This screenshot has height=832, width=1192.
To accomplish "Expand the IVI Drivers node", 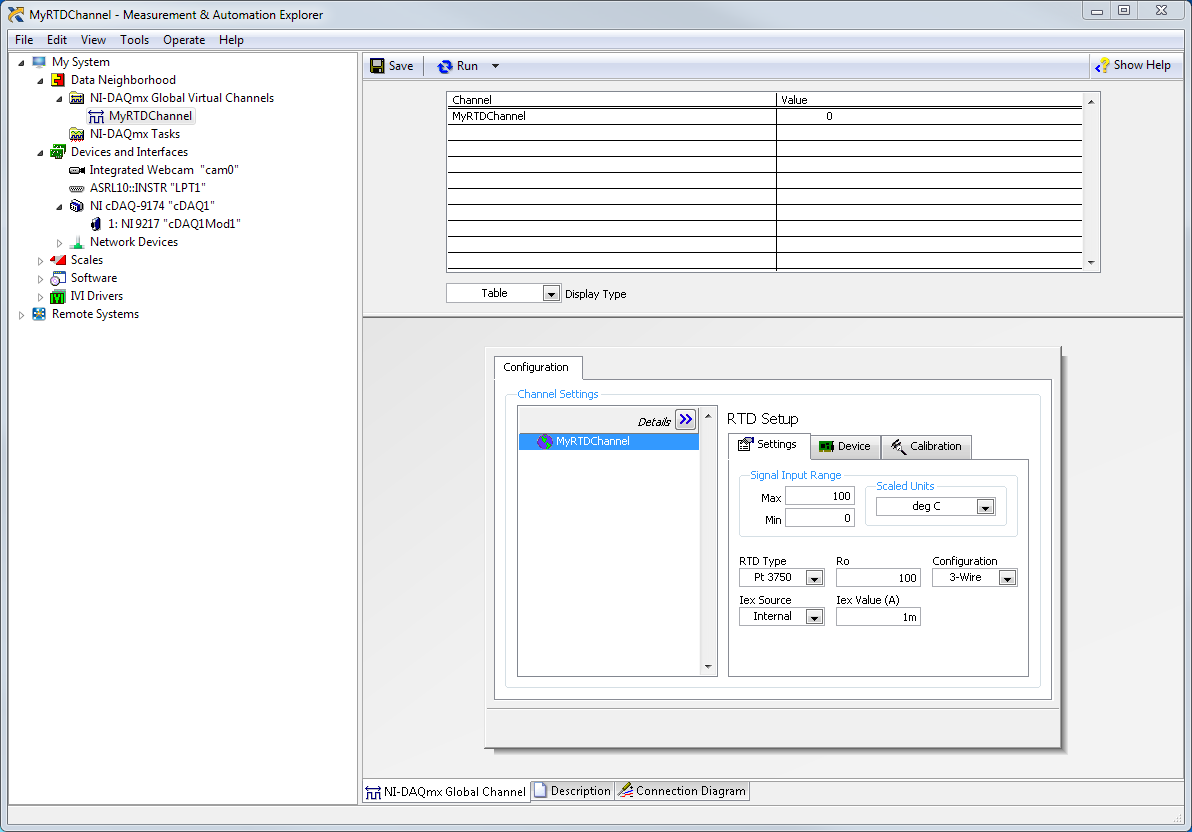I will [x=40, y=297].
